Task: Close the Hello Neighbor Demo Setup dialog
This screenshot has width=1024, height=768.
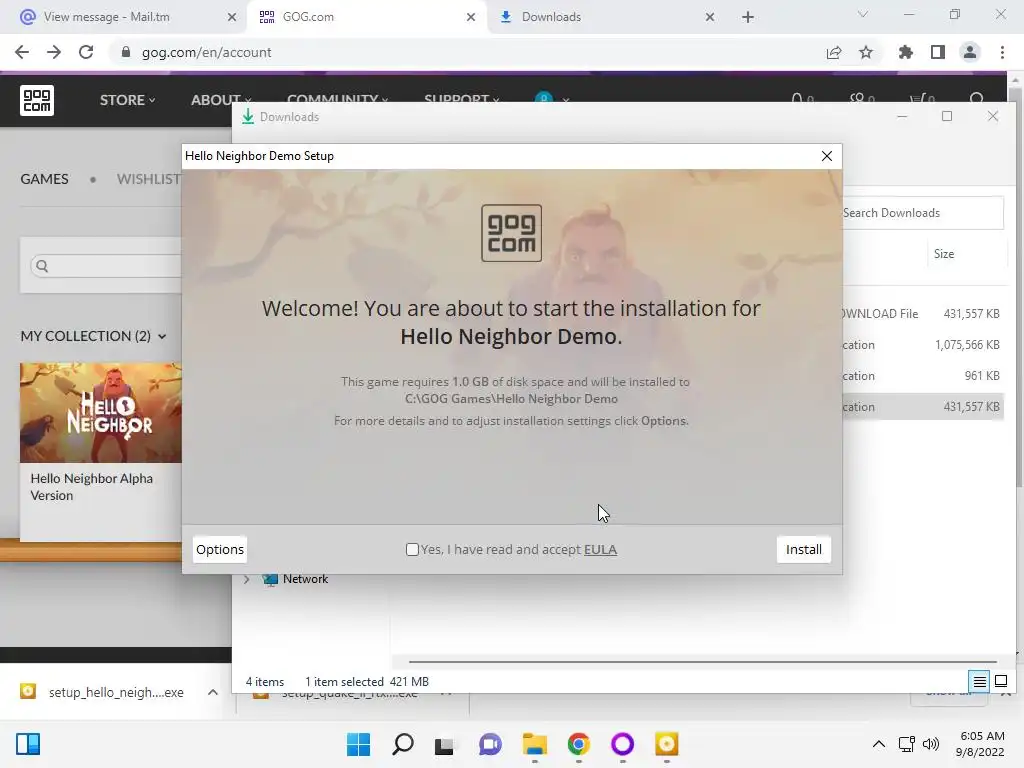Action: point(827,156)
